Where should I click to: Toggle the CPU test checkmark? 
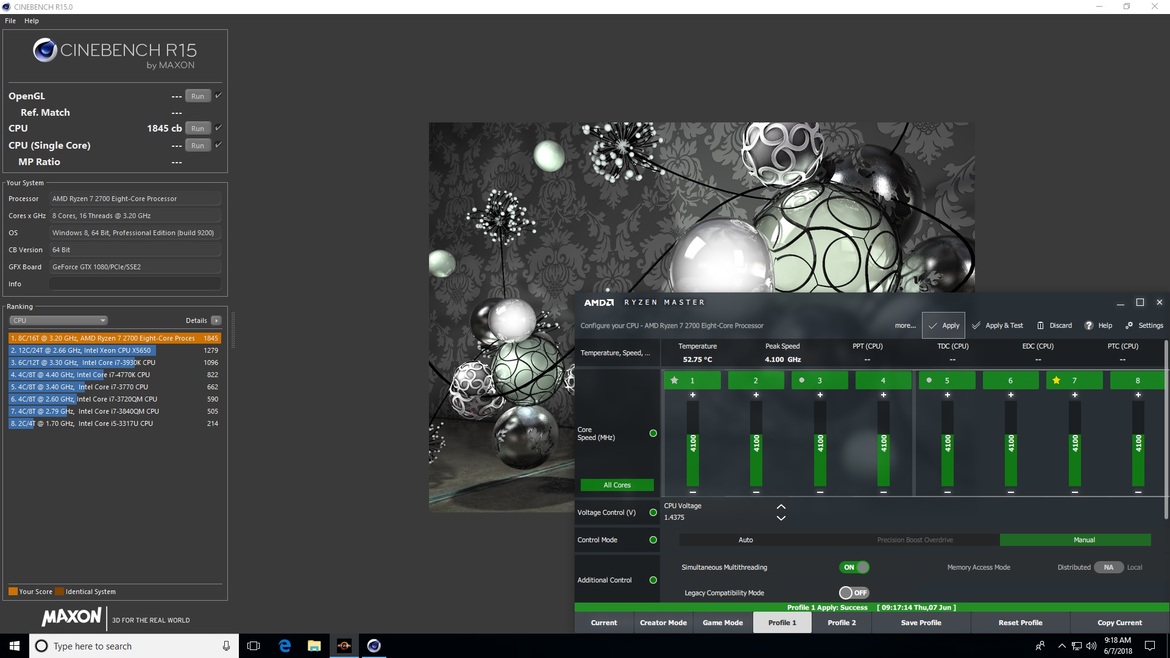218,128
